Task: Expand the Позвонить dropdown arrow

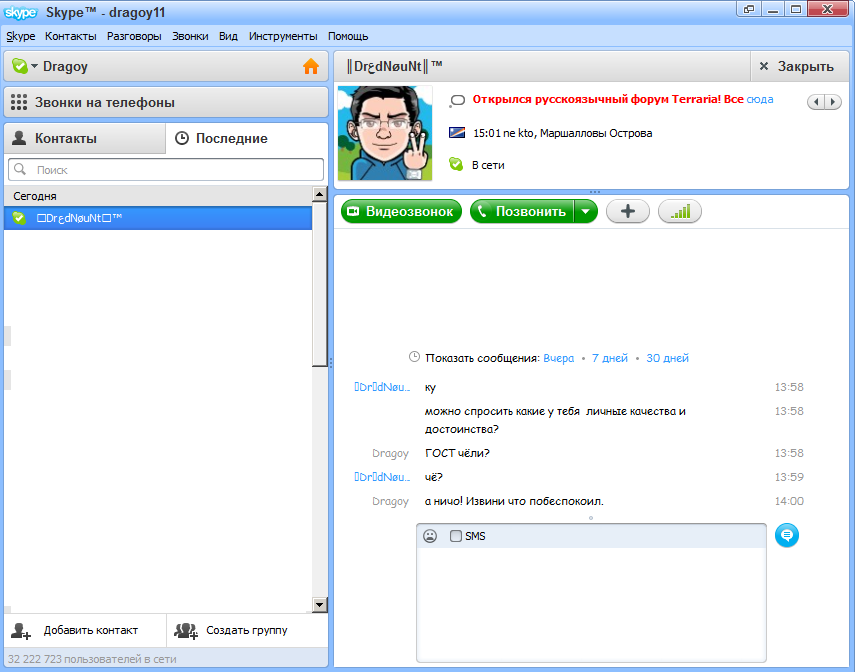Action: coord(586,211)
